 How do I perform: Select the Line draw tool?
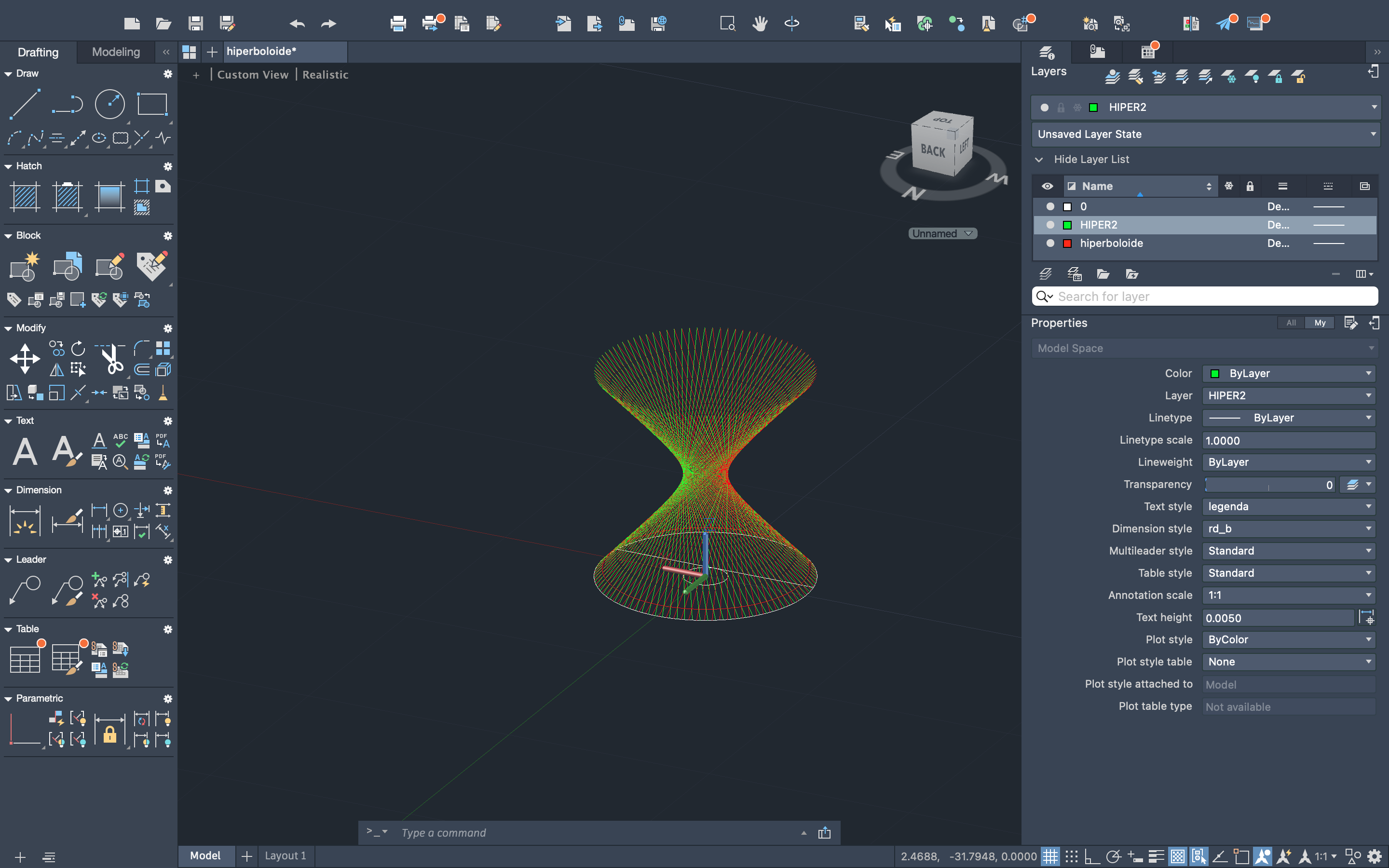25,104
